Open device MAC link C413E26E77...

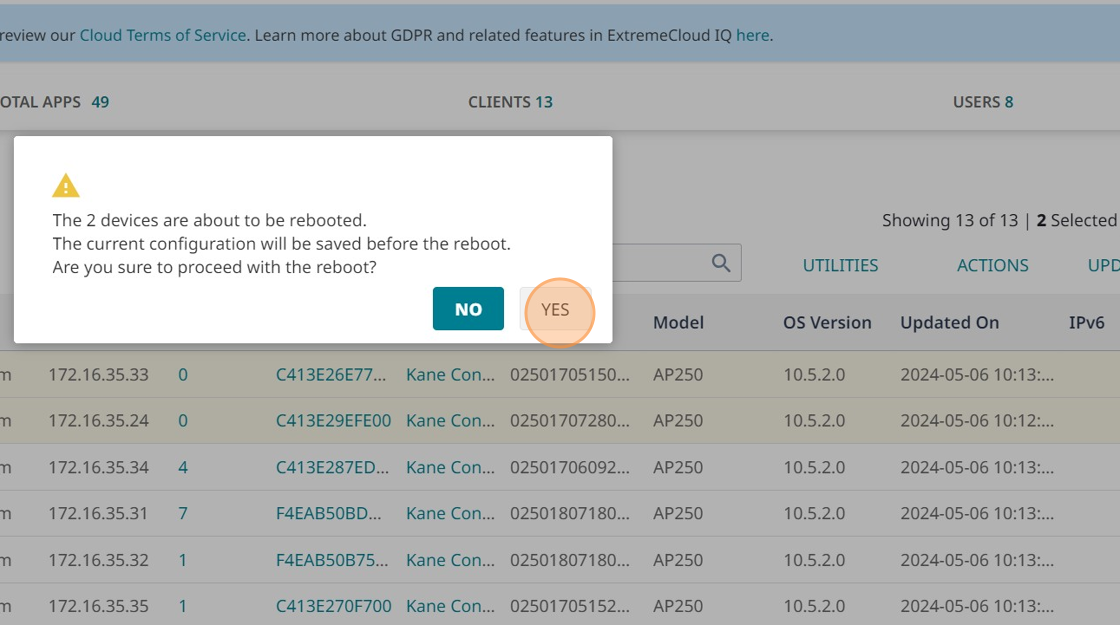[x=331, y=374]
